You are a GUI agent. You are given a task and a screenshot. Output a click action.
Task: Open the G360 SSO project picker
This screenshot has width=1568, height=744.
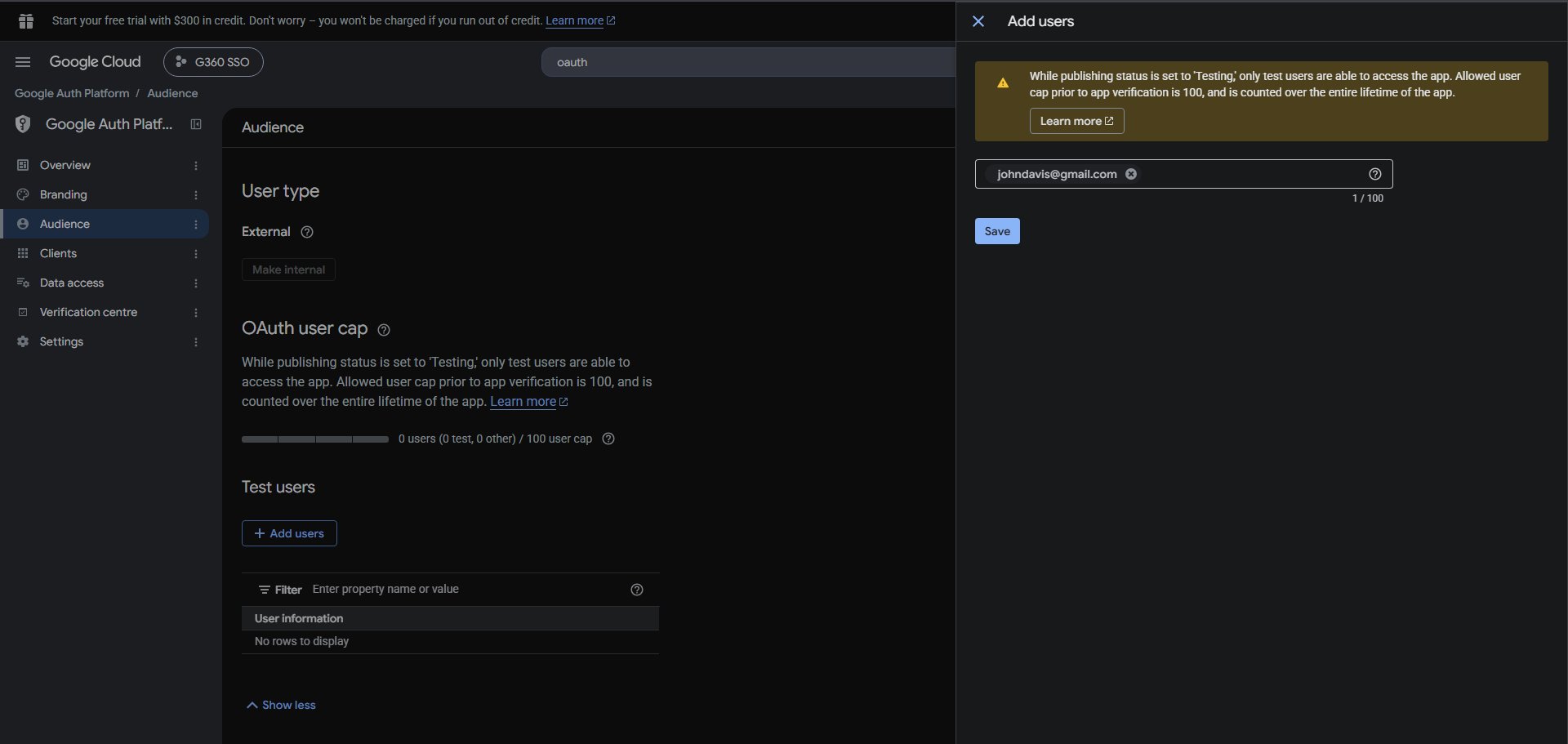coord(213,62)
